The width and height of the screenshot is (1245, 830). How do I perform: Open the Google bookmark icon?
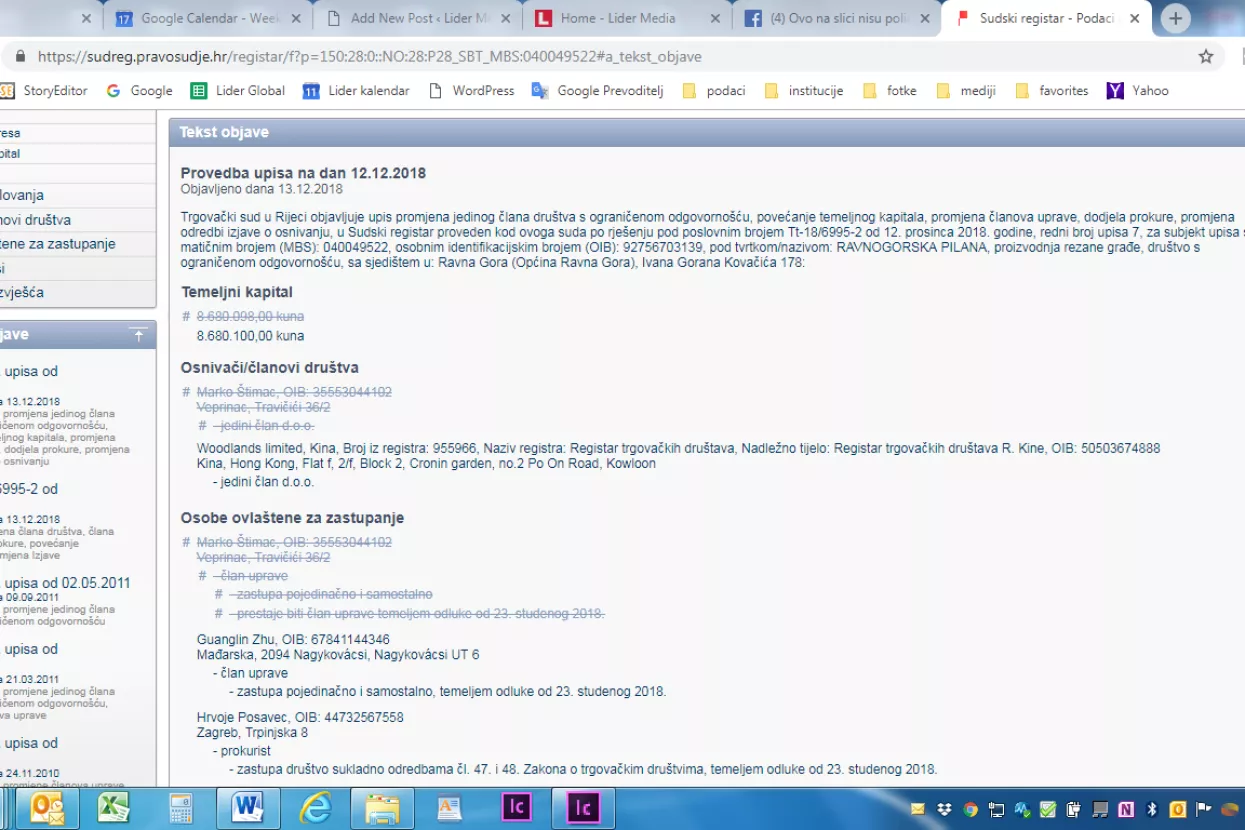(113, 90)
